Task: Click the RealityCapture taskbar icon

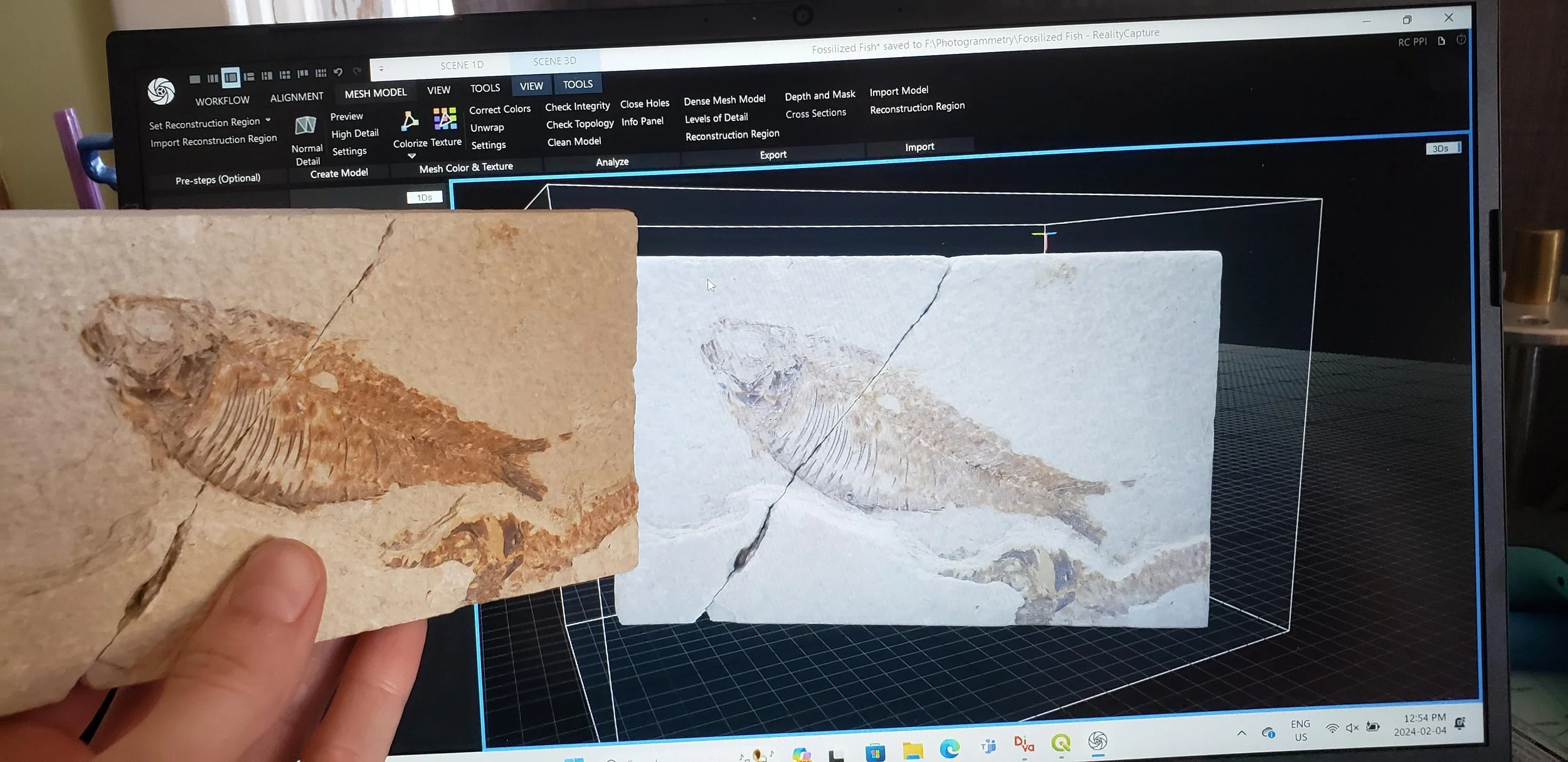Action: tap(1097, 741)
